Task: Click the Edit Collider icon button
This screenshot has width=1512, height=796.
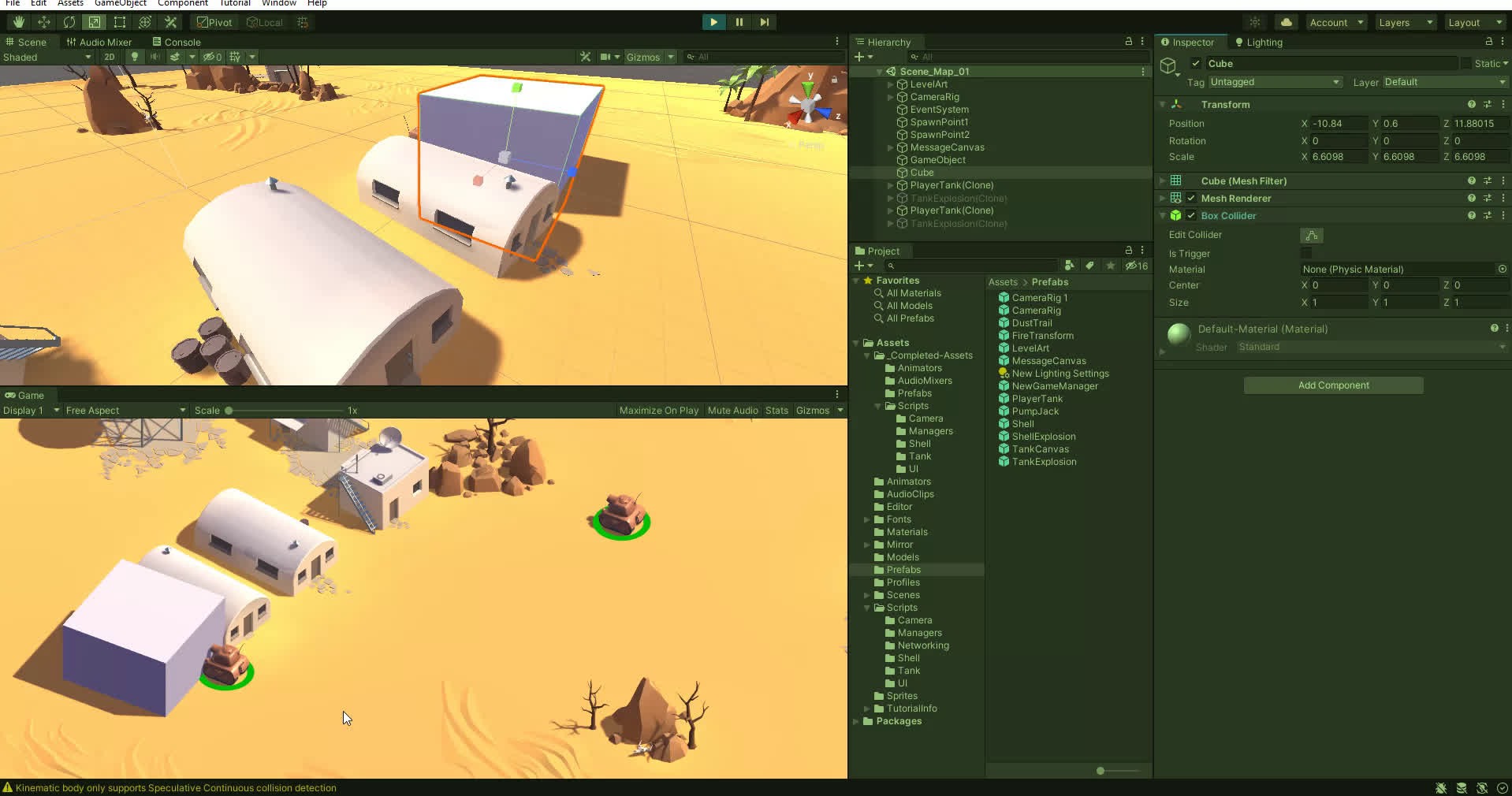Action: click(x=1311, y=235)
